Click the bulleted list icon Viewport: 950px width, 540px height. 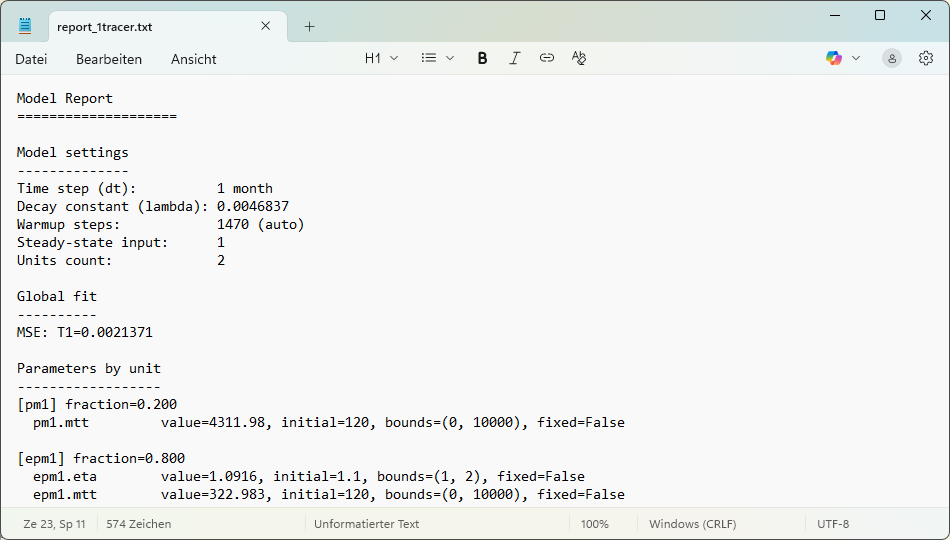[429, 58]
